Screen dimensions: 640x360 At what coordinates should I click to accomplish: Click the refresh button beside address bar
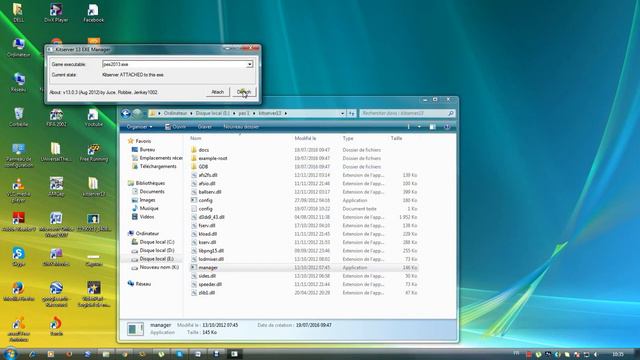[x=352, y=113]
